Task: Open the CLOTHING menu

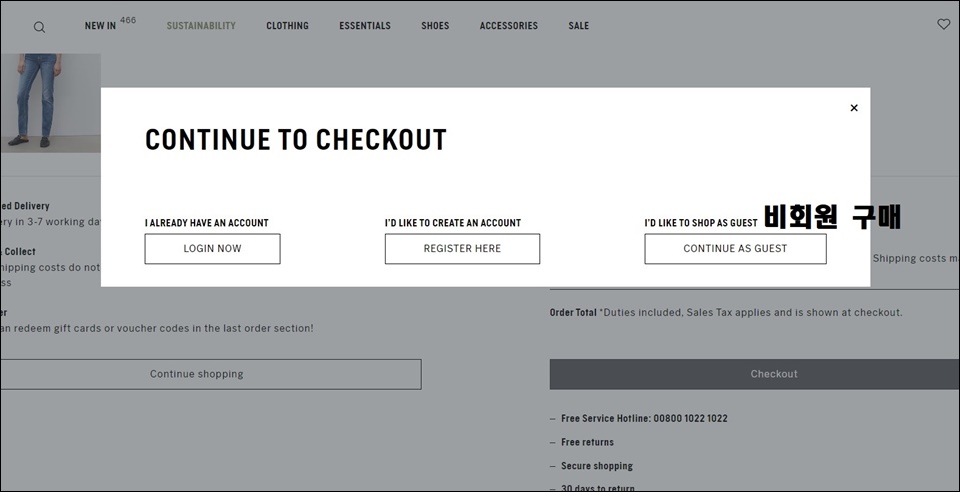Action: tap(287, 26)
